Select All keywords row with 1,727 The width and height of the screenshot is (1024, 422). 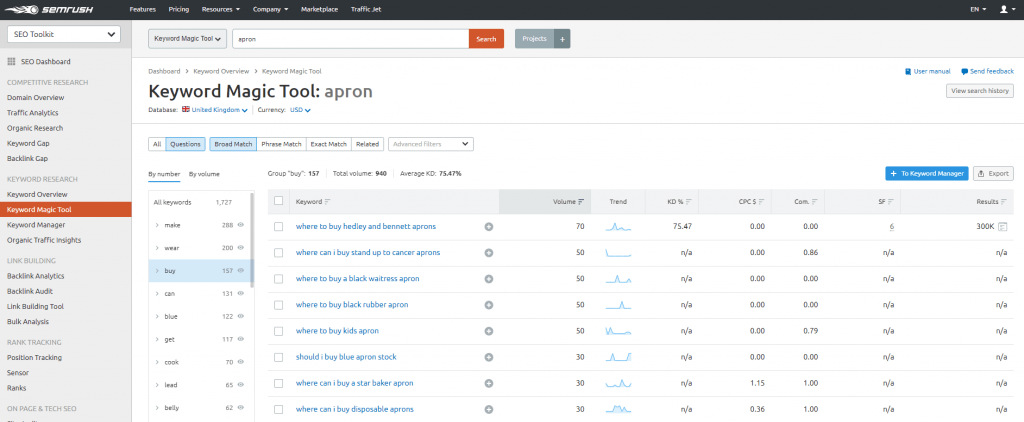(x=199, y=202)
